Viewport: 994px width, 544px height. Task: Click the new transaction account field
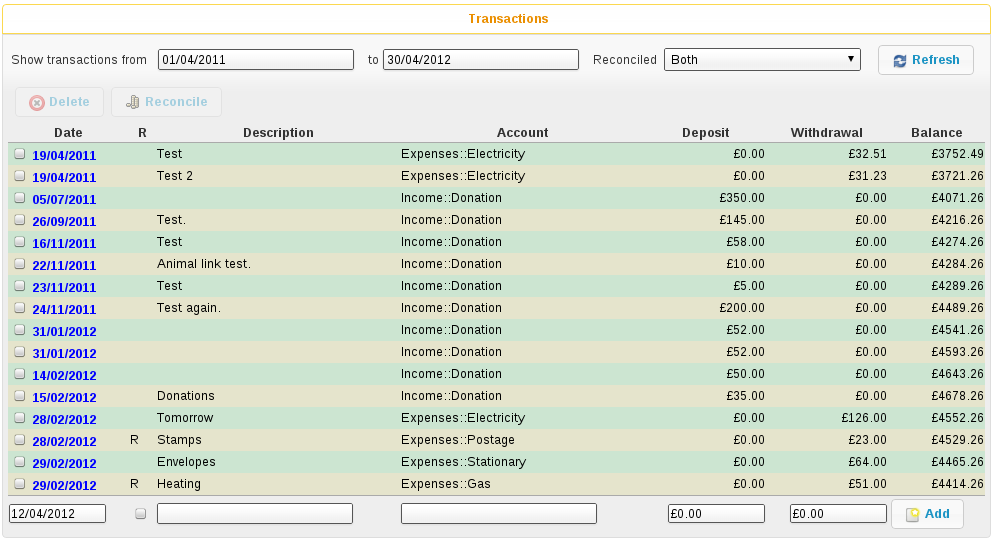pyautogui.click(x=498, y=514)
